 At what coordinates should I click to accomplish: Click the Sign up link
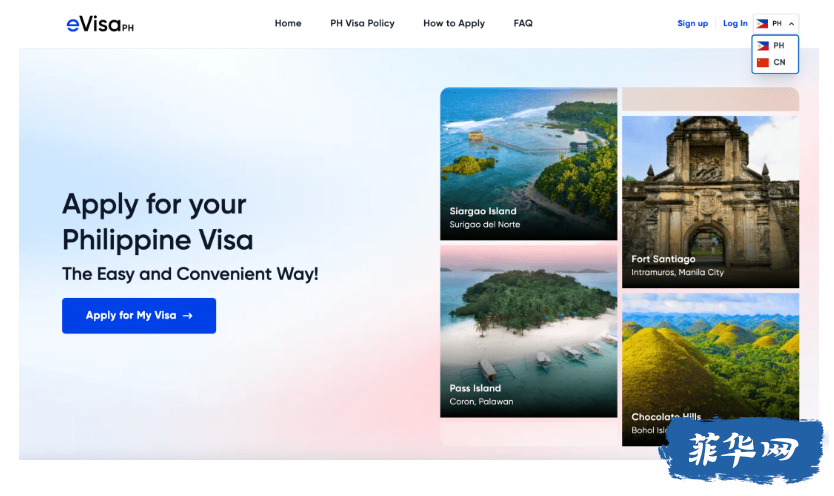[693, 23]
